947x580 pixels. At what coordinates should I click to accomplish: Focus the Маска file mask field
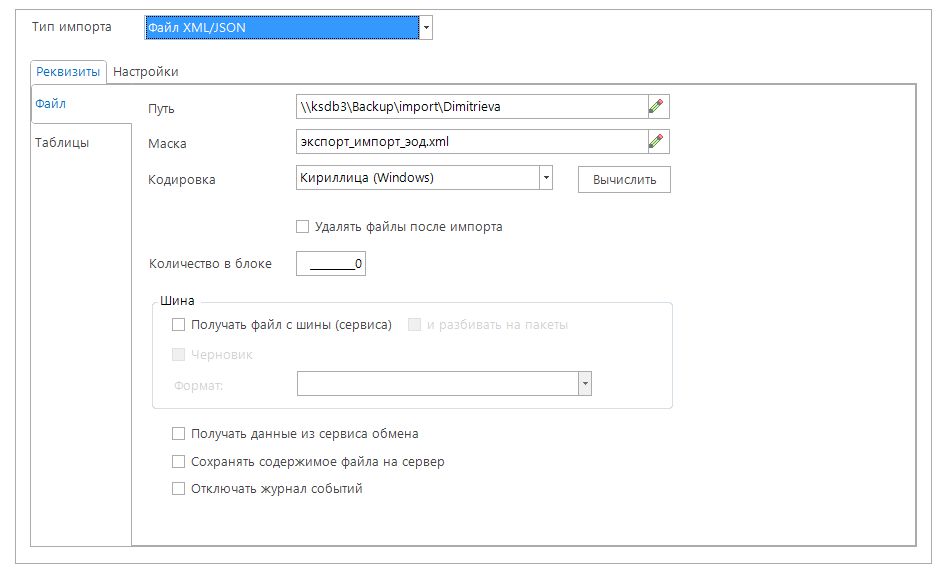pyautogui.click(x=468, y=142)
